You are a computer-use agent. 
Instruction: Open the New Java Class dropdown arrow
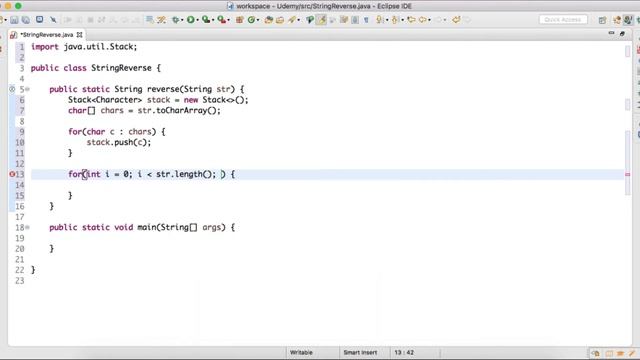click(258, 20)
